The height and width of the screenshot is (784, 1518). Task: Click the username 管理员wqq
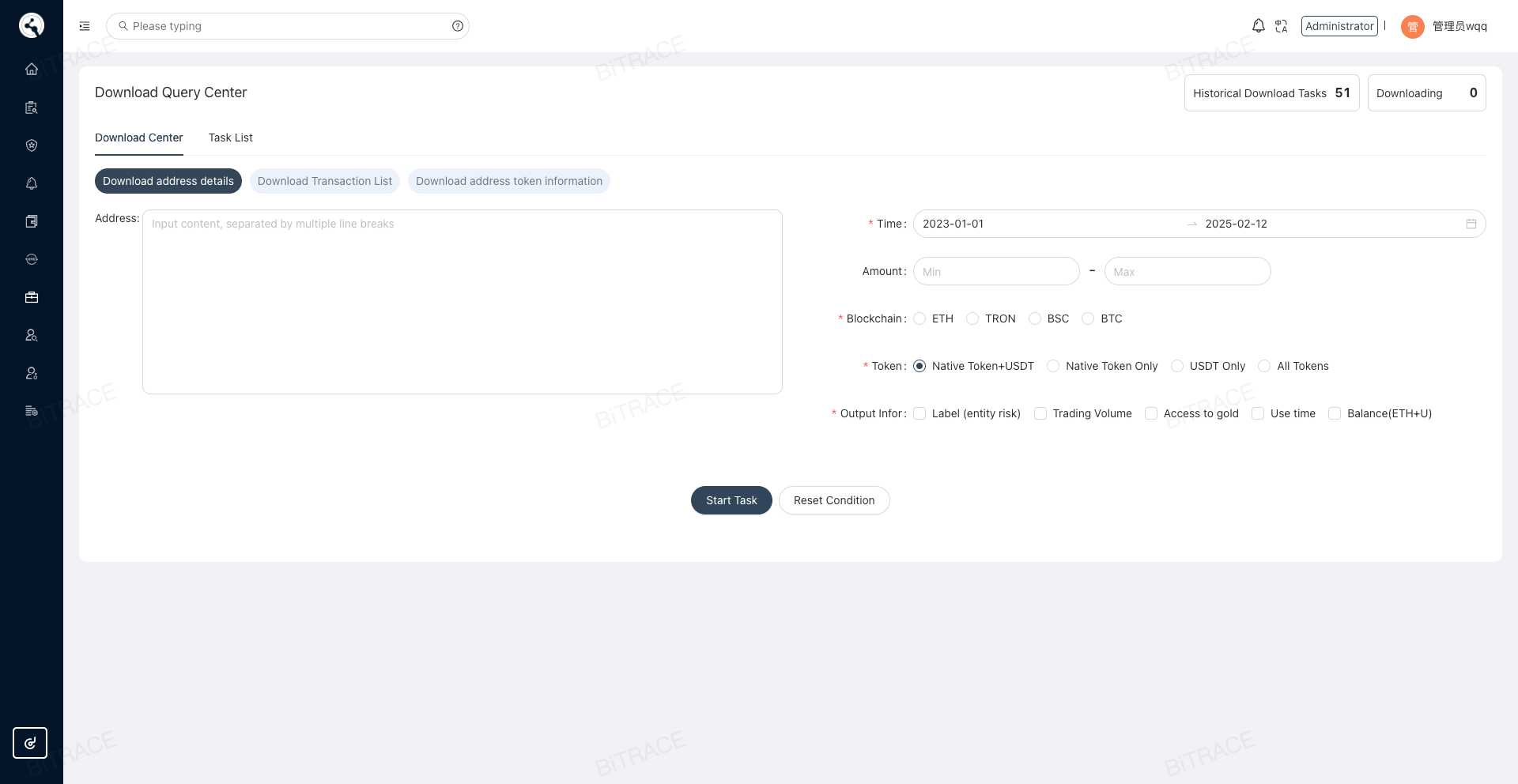point(1459,26)
